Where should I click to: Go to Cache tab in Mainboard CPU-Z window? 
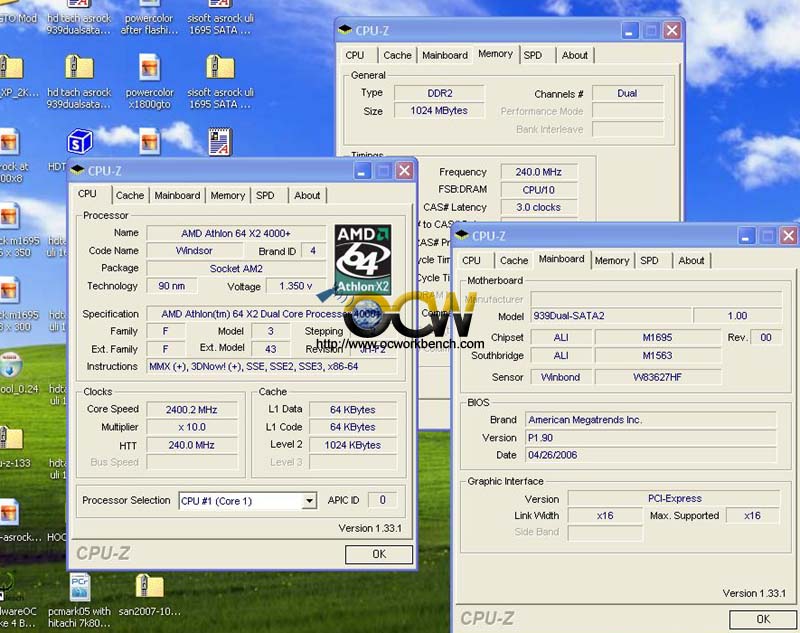coord(514,261)
